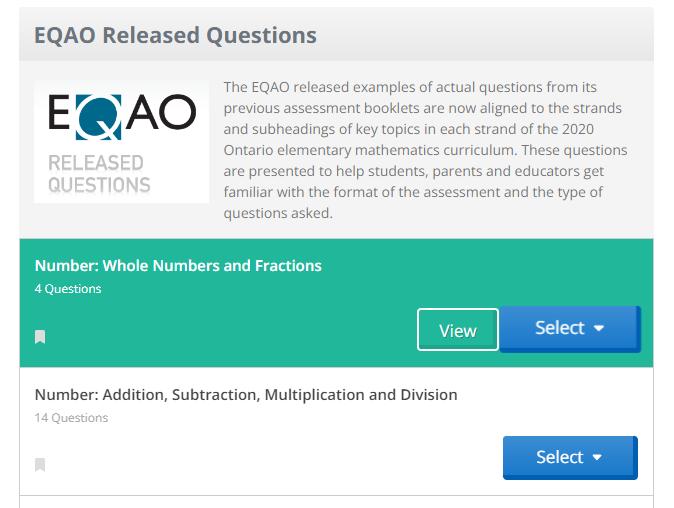Click the EQAO description paragraph text

tap(426, 150)
